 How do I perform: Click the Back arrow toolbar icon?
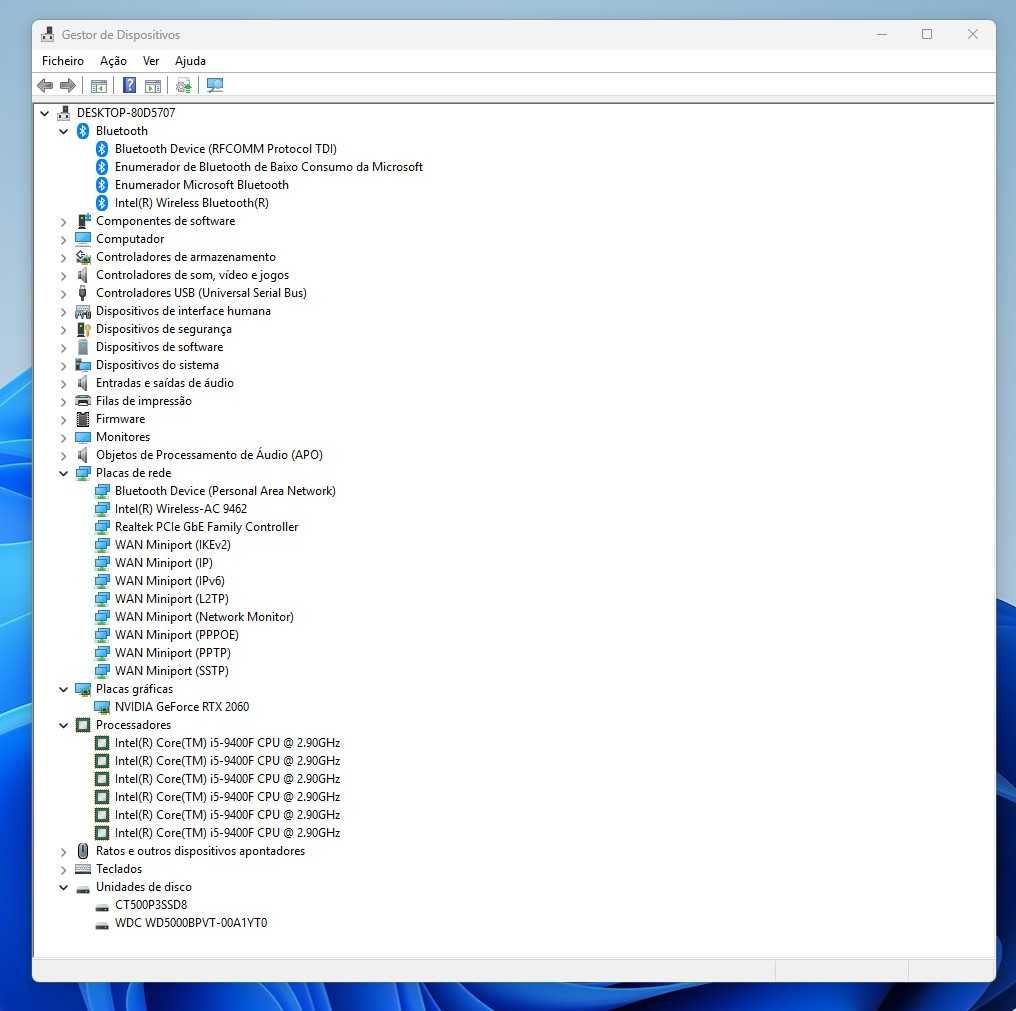click(x=45, y=85)
